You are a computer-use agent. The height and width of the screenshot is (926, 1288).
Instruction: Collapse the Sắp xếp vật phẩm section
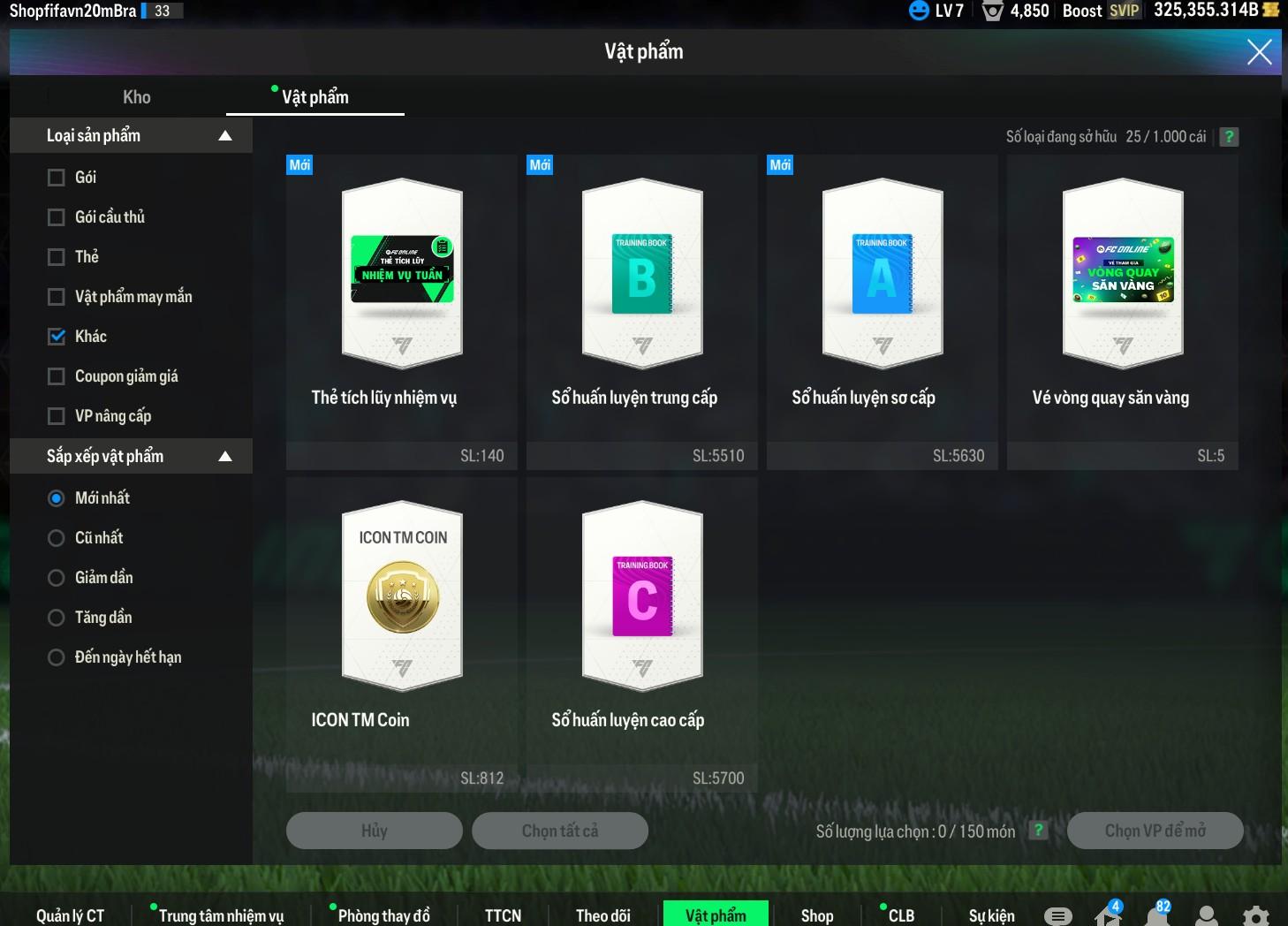coord(225,457)
